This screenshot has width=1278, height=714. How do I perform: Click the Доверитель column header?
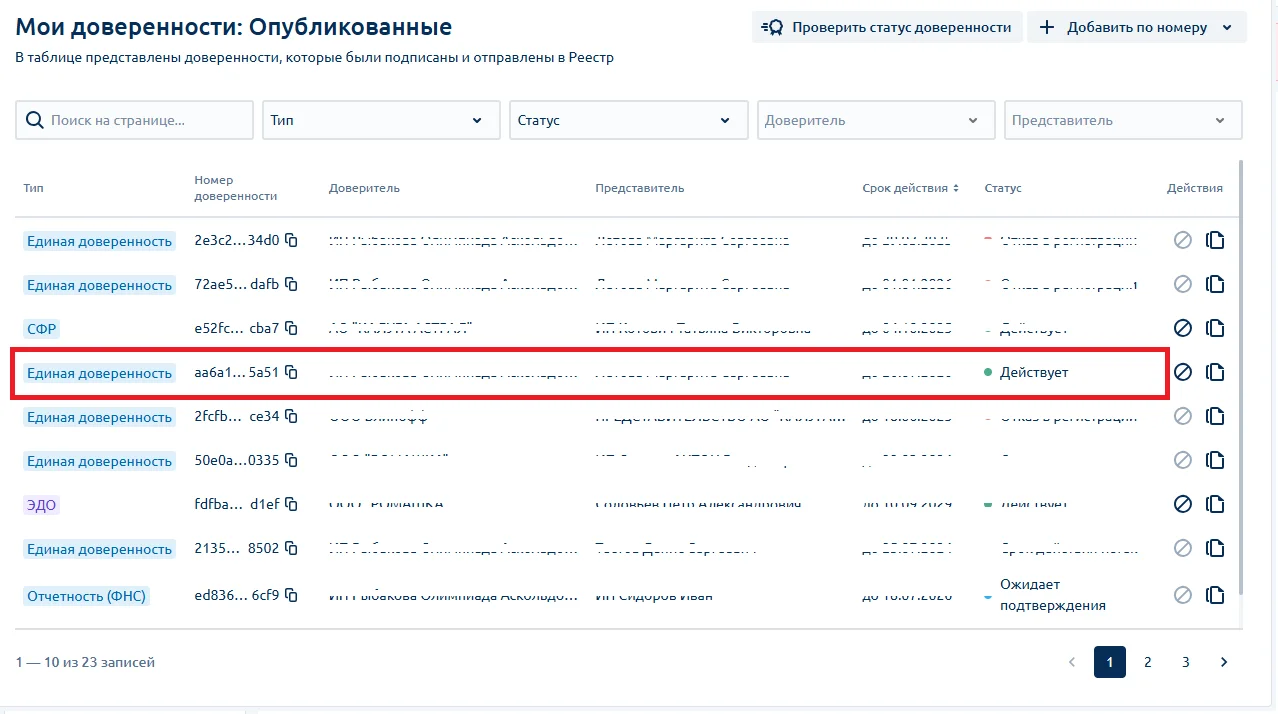click(364, 188)
